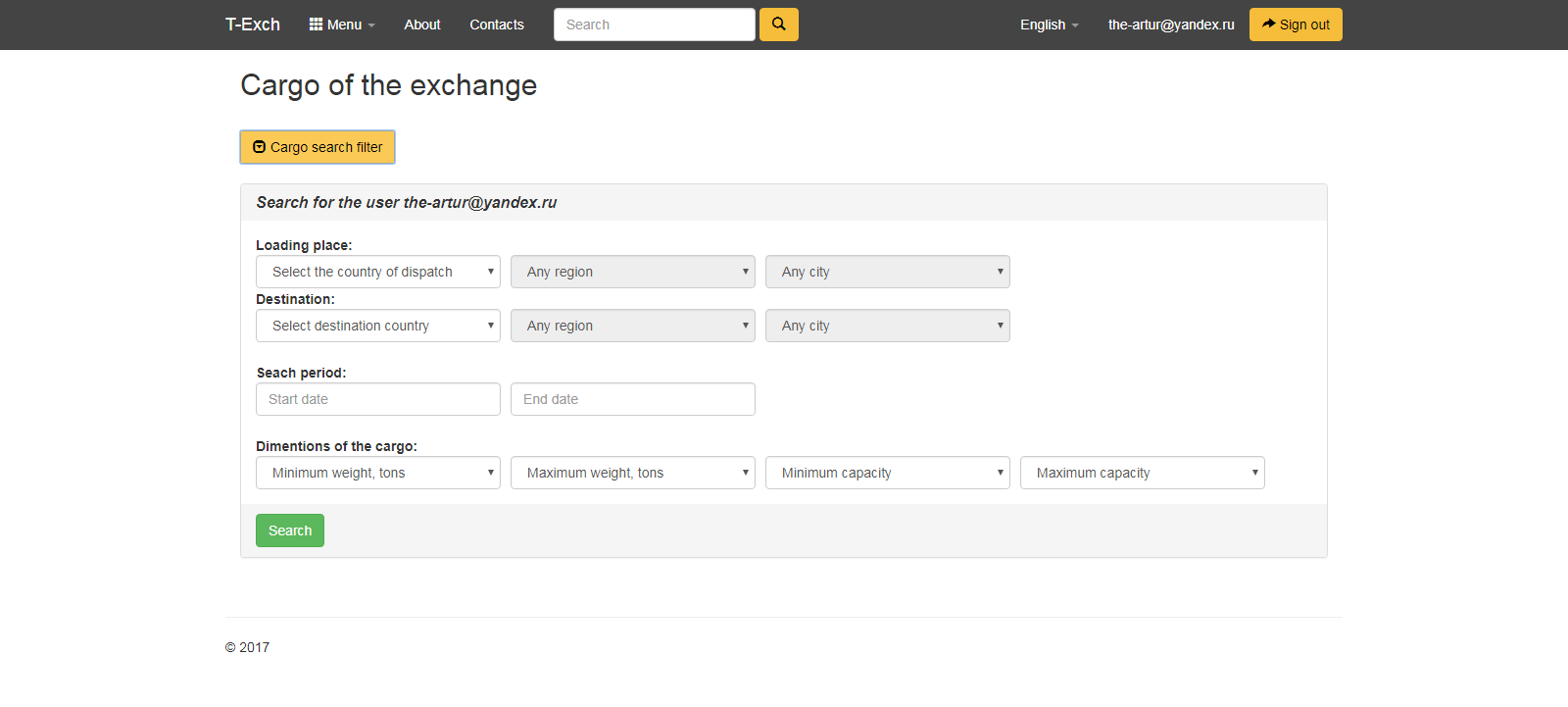The height and width of the screenshot is (707, 1568).
Task: Open the Destination Any city dropdown
Action: 888,326
